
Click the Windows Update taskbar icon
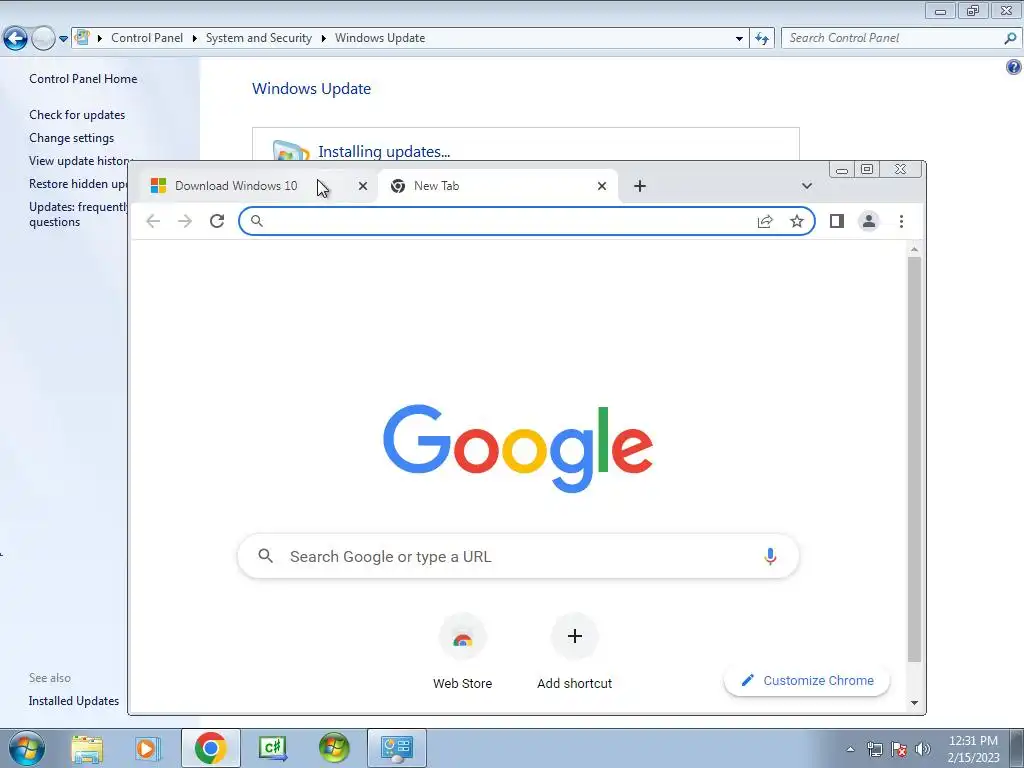coord(334,748)
